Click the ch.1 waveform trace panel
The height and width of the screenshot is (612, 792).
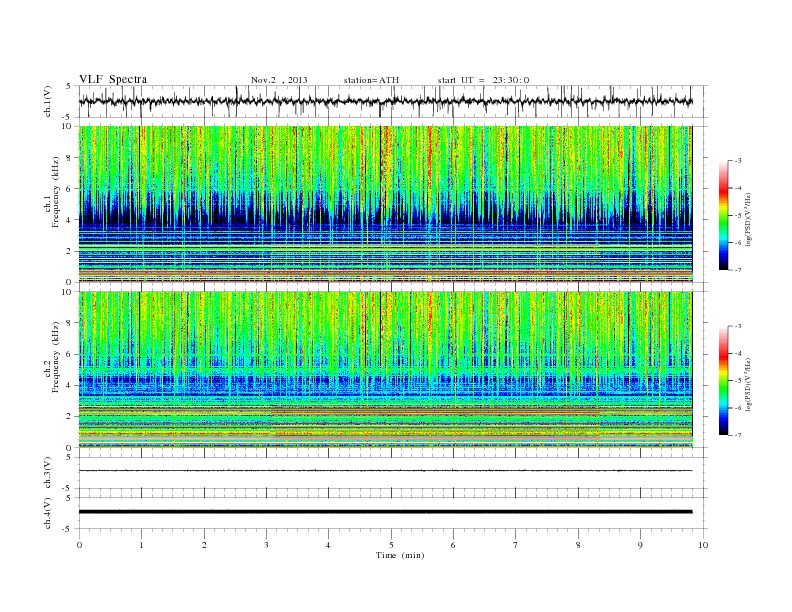pos(393,101)
